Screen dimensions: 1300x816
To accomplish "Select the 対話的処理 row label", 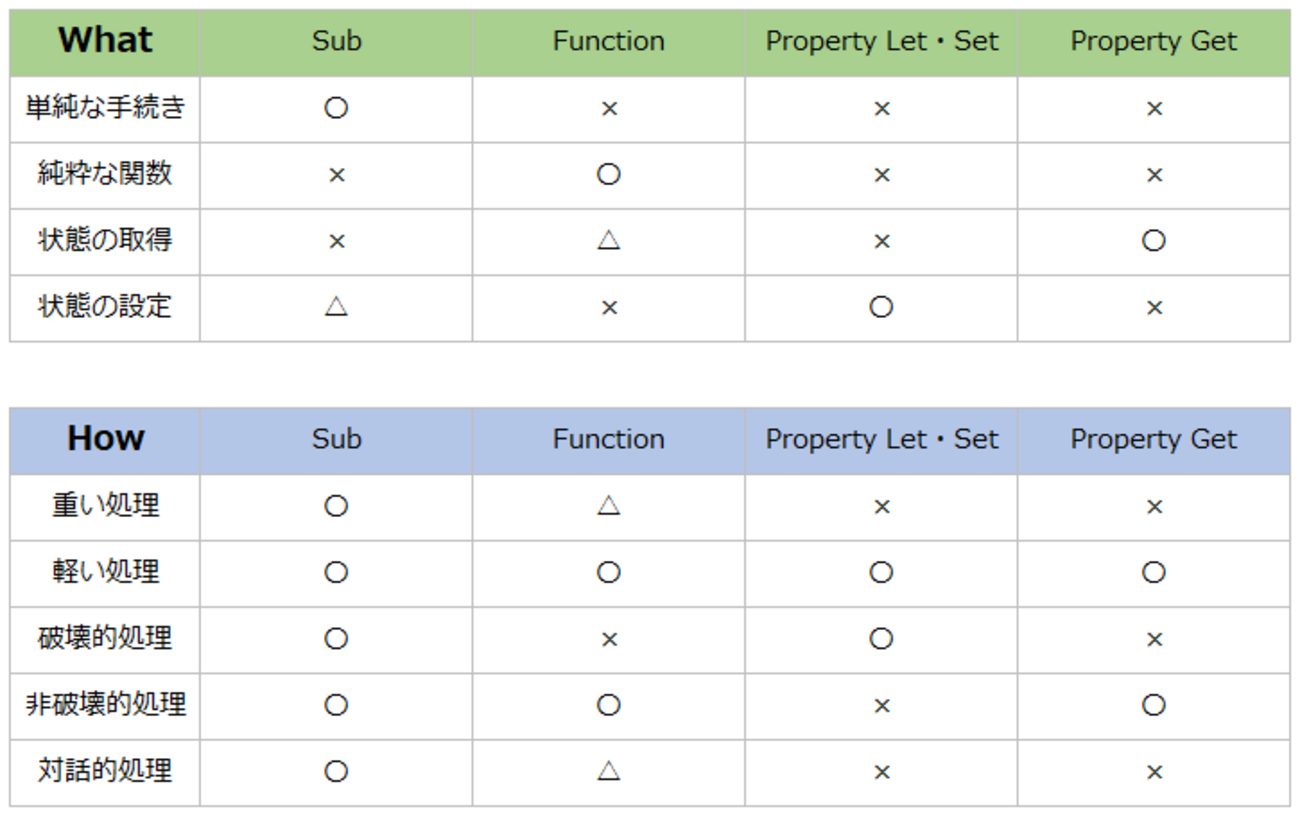I will click(x=105, y=771).
